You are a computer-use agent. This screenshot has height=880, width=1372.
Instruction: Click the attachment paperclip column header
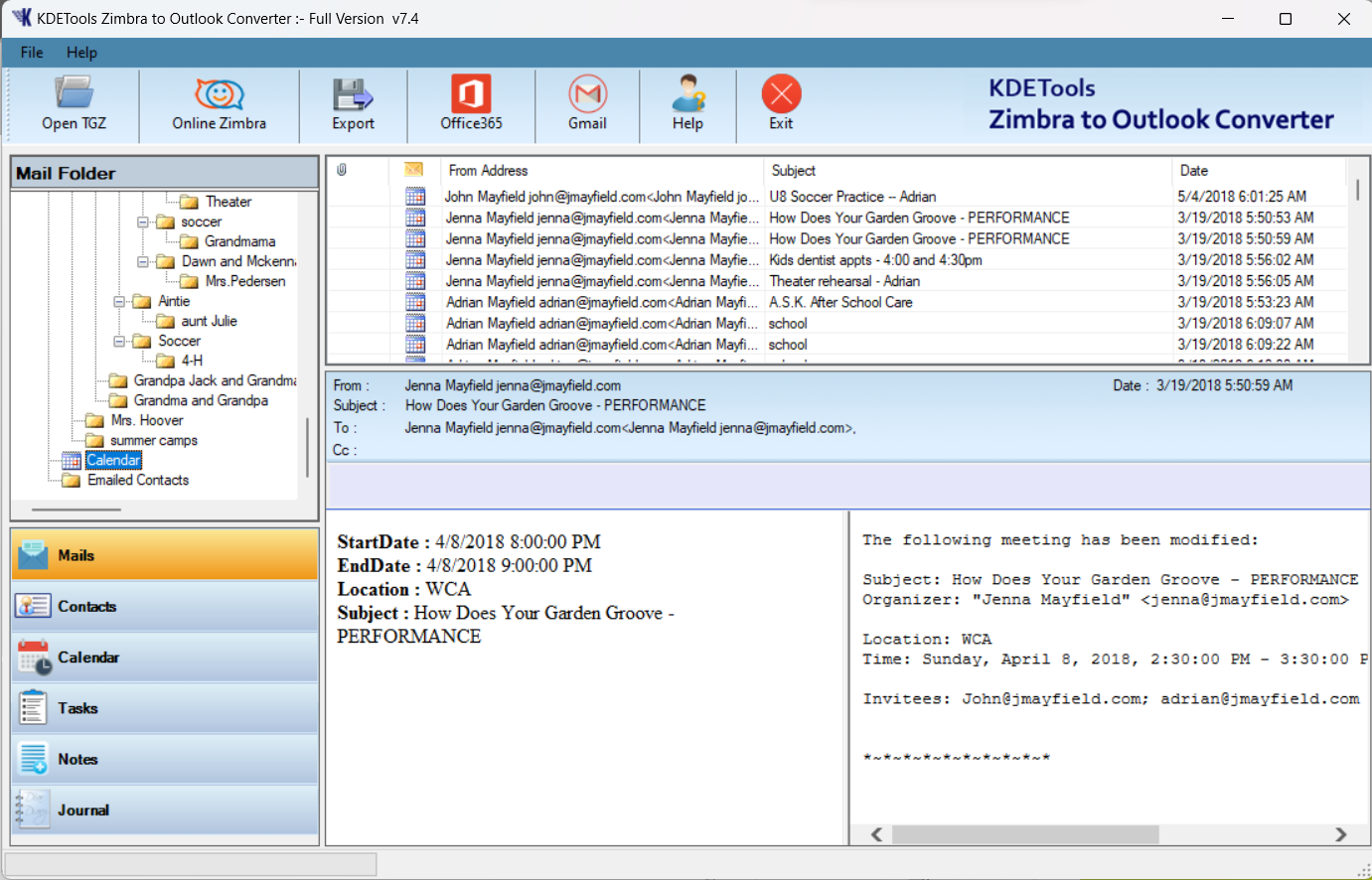click(x=342, y=170)
